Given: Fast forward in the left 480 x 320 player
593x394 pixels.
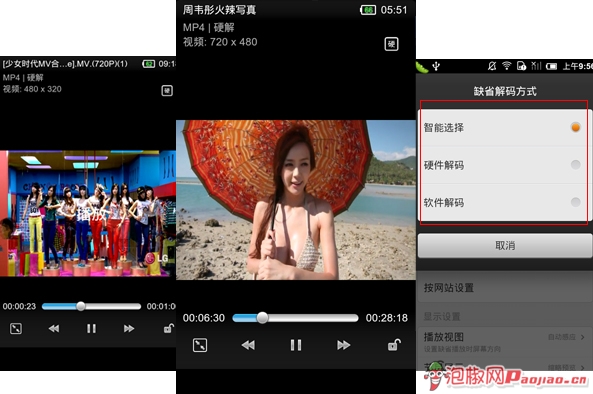Looking at the screenshot, I should pos(129,328).
